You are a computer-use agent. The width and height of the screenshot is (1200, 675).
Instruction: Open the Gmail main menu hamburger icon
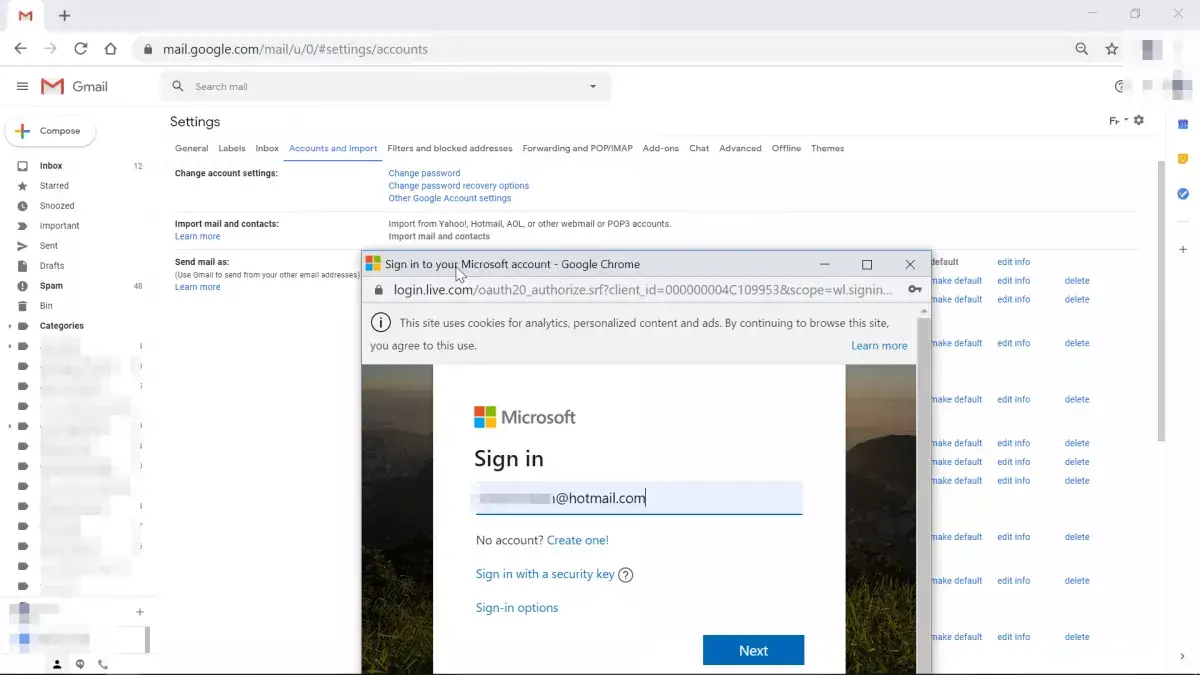[x=22, y=87]
